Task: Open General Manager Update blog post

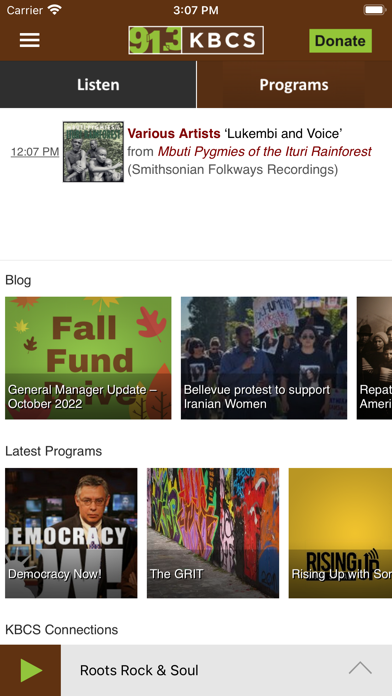Action: 88,358
